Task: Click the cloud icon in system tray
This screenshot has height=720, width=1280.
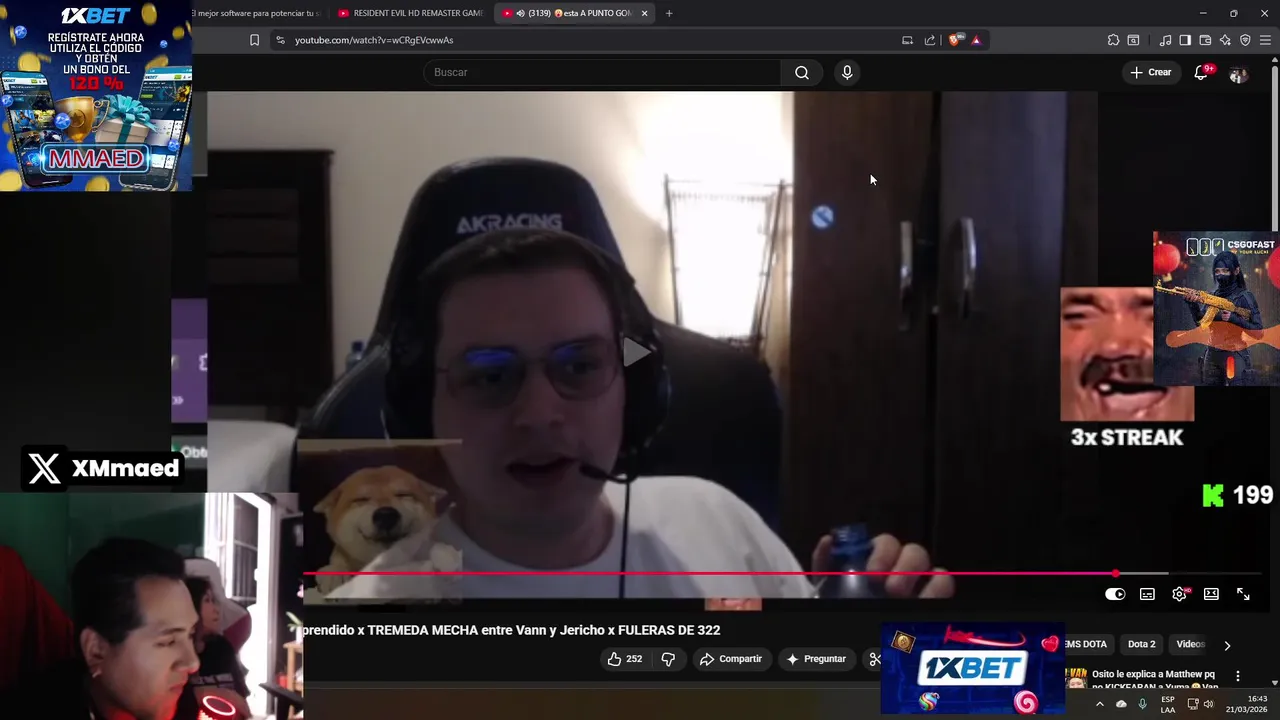Action: click(1121, 704)
